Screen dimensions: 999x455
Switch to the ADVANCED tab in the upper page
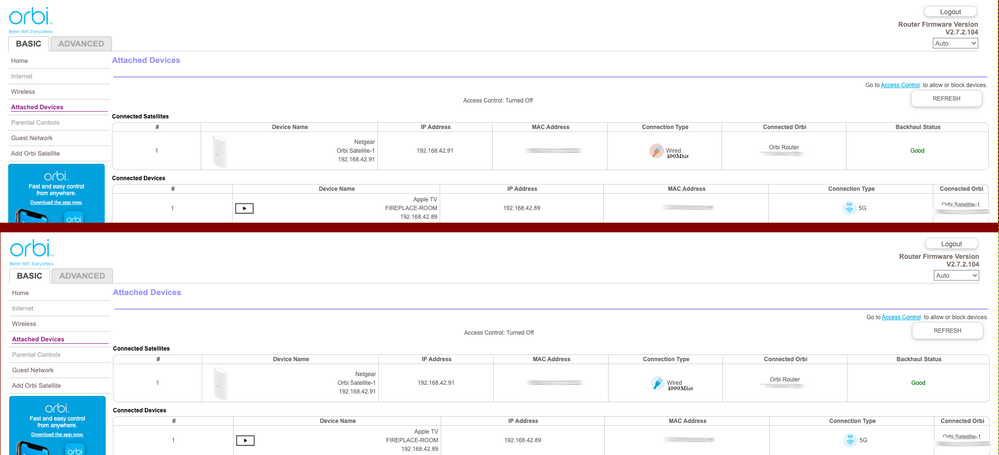coord(82,44)
